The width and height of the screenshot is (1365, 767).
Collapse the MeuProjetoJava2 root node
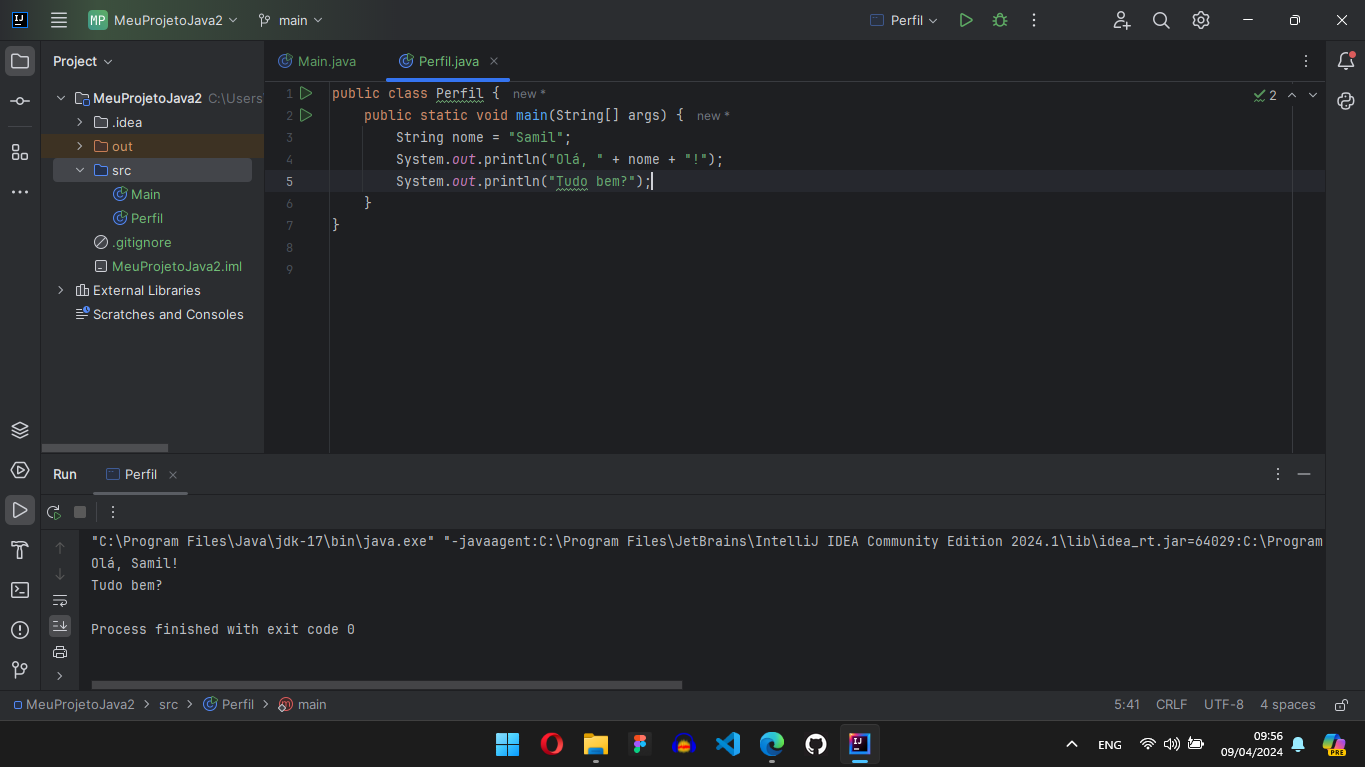(61, 98)
